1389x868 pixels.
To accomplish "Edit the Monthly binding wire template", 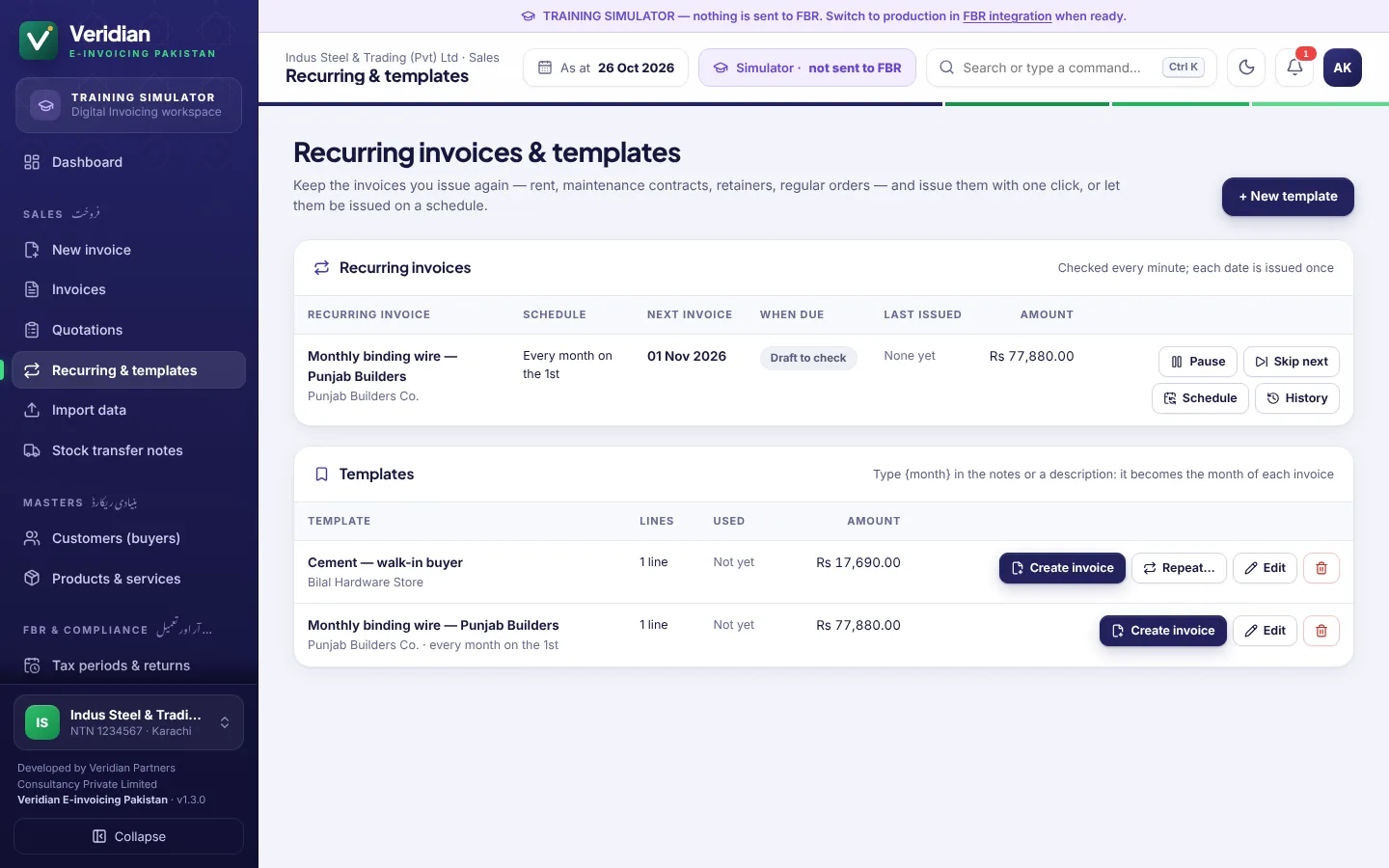I will (1265, 631).
